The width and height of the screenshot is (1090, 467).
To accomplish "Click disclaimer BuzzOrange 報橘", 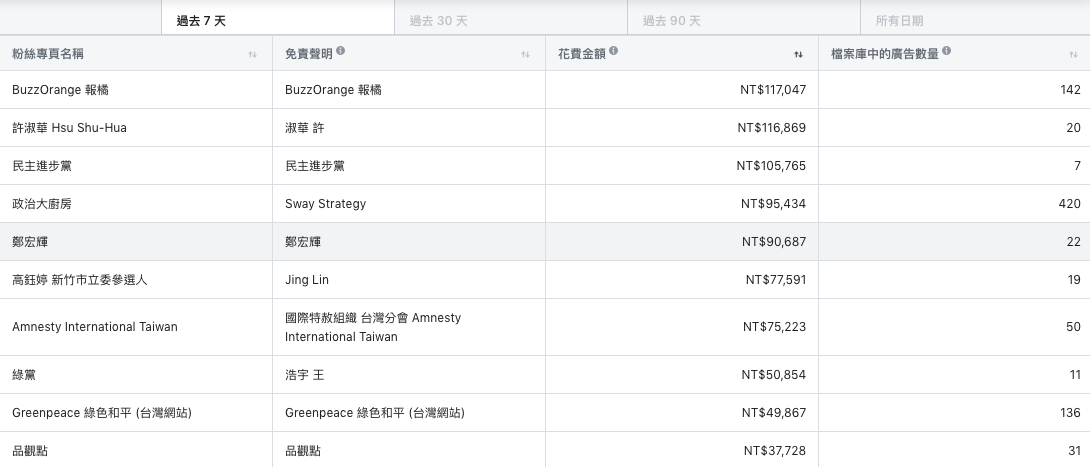I will [x=333, y=90].
